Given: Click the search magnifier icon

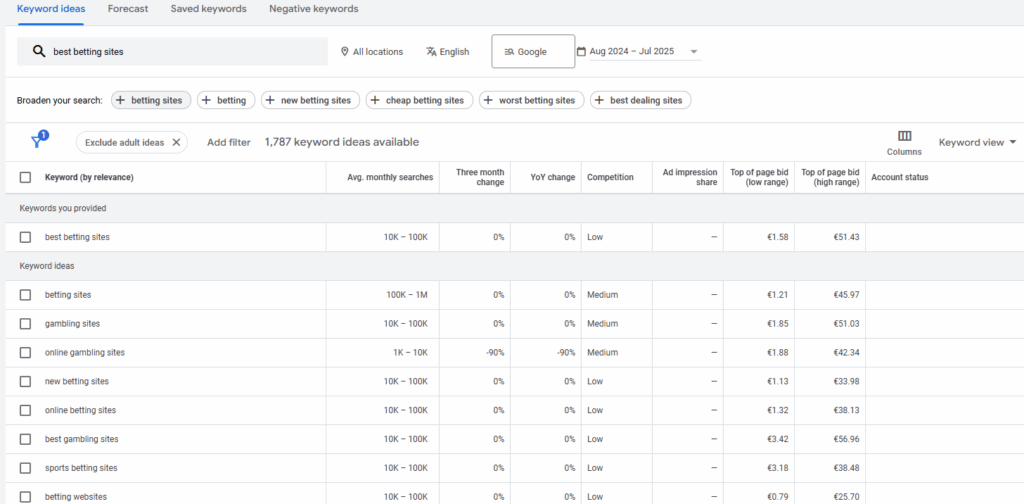Looking at the screenshot, I should 39,52.
